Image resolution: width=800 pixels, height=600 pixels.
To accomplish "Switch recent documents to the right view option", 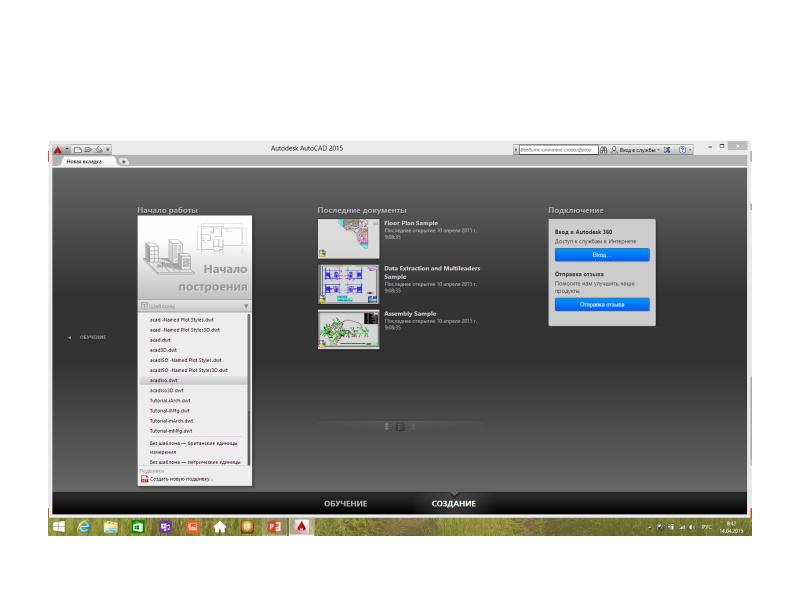I will (413, 427).
